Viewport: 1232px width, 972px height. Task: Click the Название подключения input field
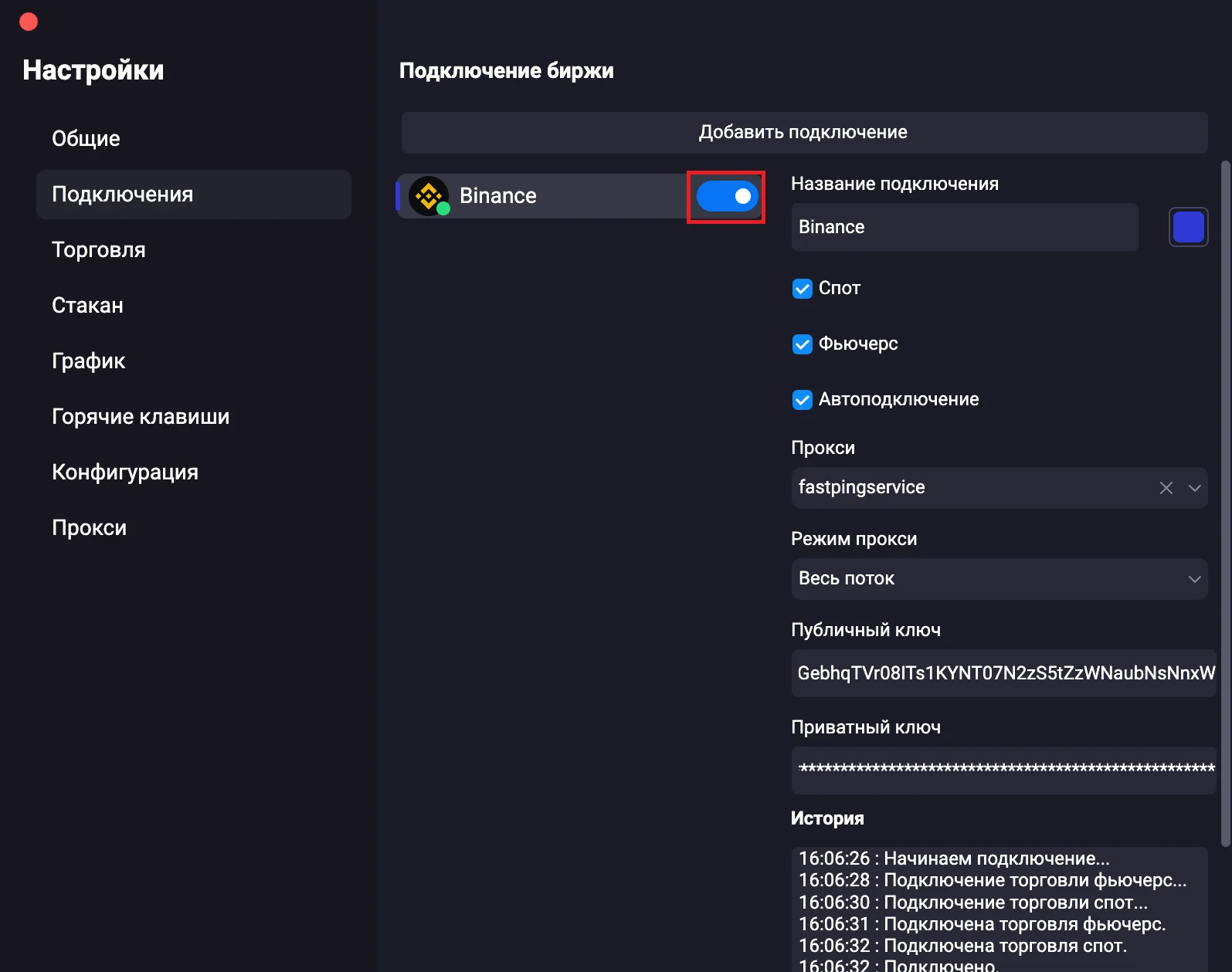pos(964,228)
